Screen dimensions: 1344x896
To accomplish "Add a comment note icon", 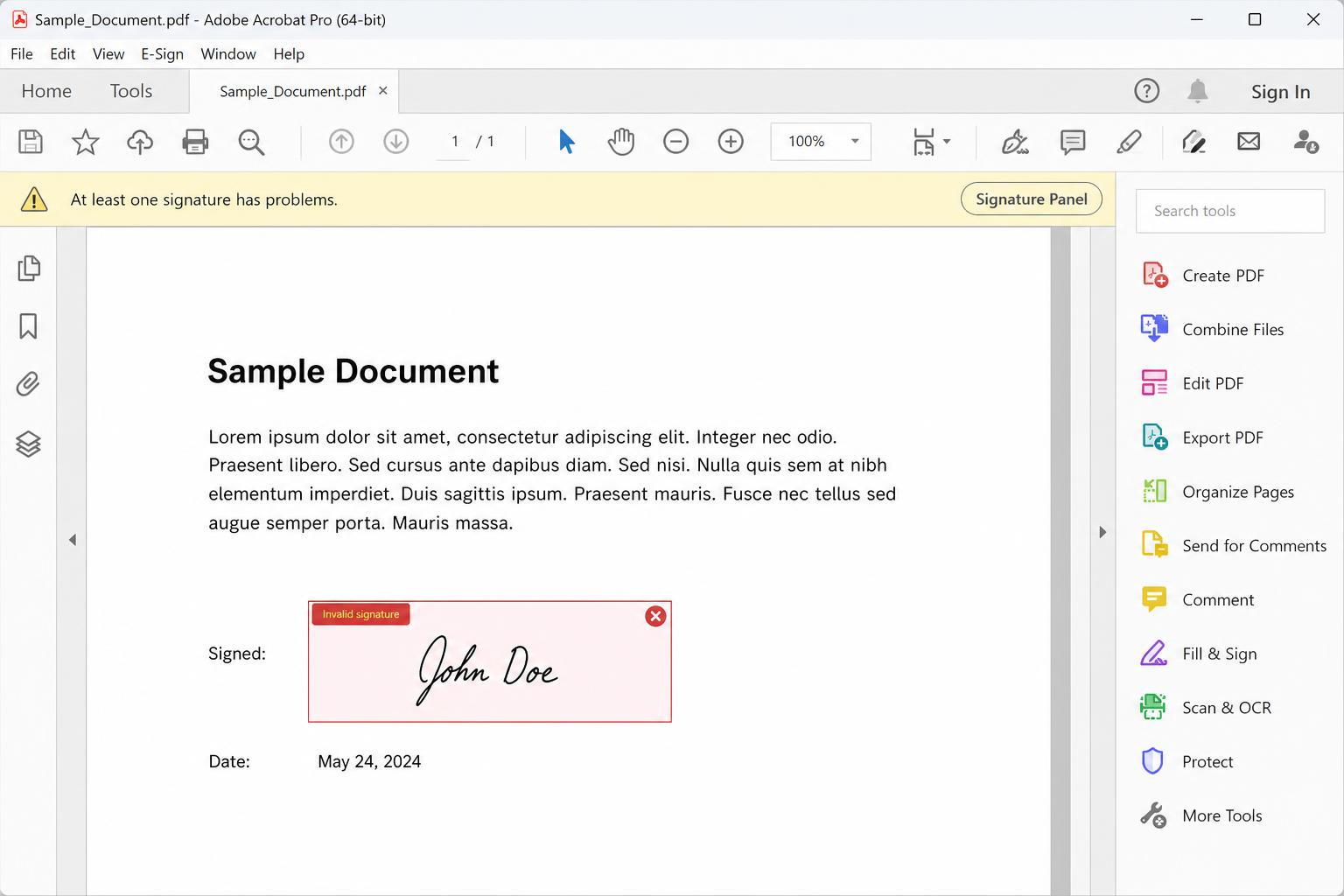I will click(1073, 142).
